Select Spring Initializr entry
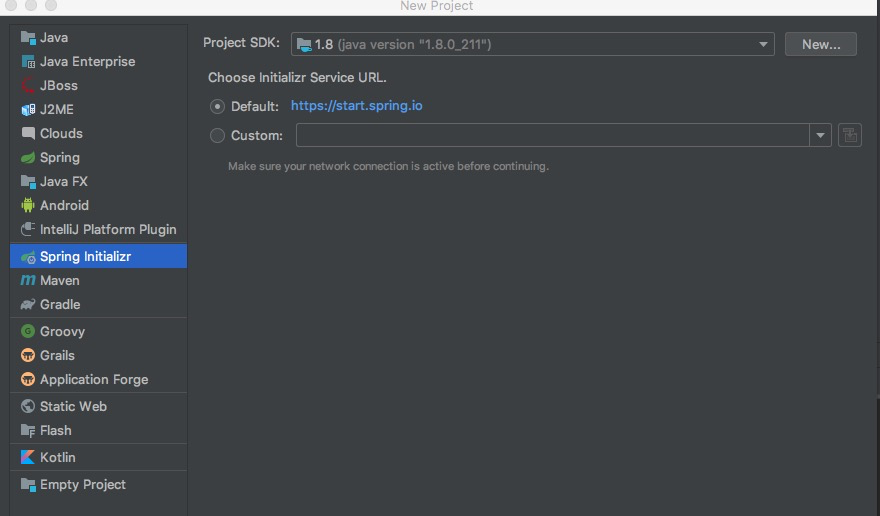 98,257
